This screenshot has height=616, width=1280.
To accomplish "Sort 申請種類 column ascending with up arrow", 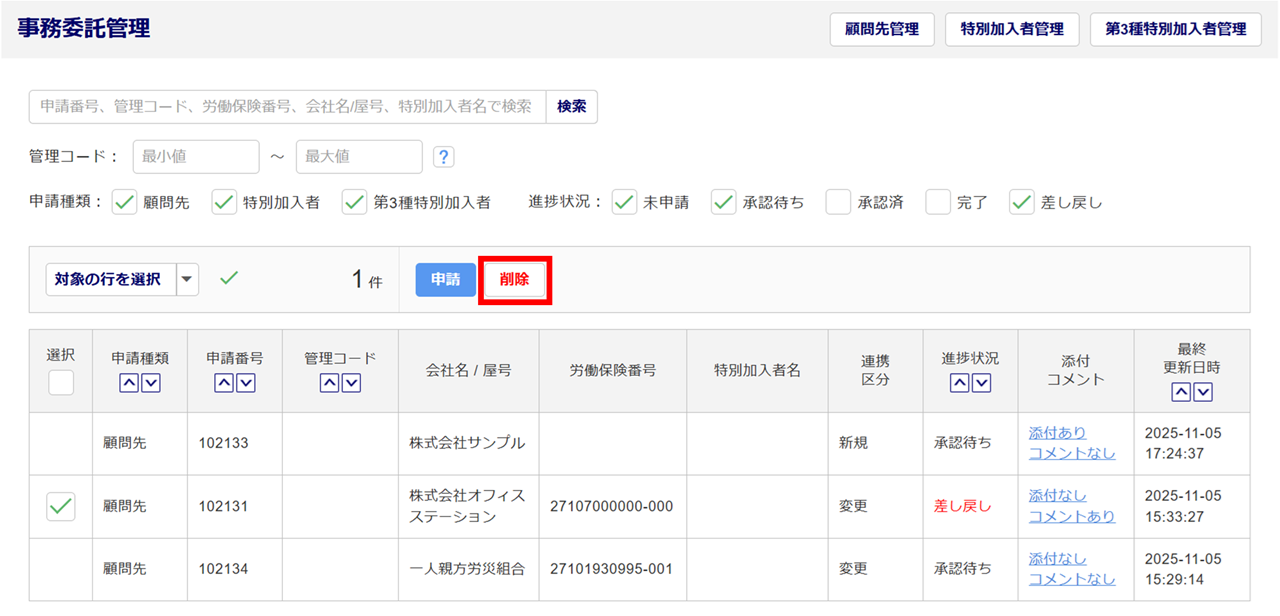I will [x=129, y=383].
